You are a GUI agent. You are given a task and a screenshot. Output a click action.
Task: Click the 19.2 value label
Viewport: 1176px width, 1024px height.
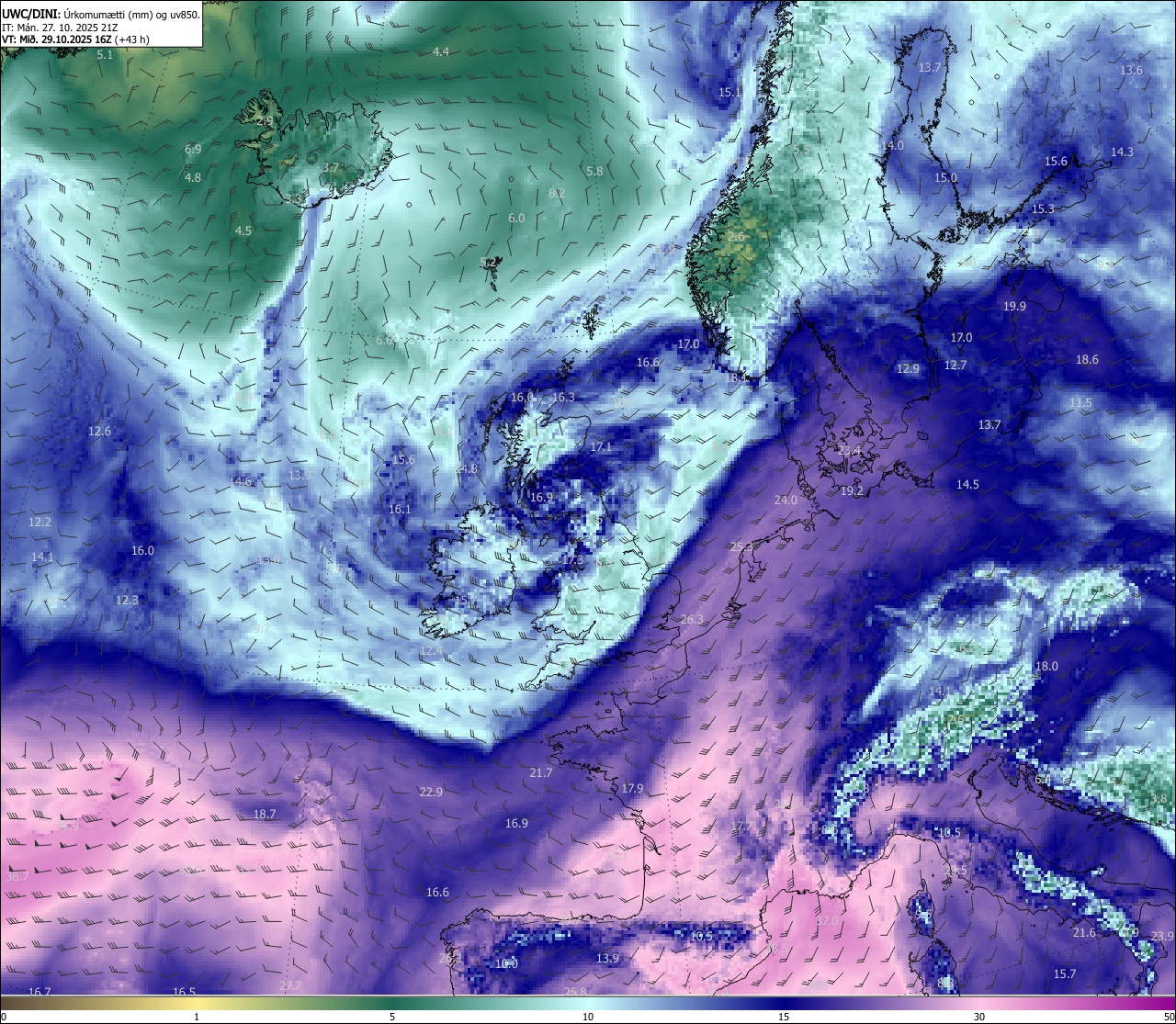coord(852,491)
